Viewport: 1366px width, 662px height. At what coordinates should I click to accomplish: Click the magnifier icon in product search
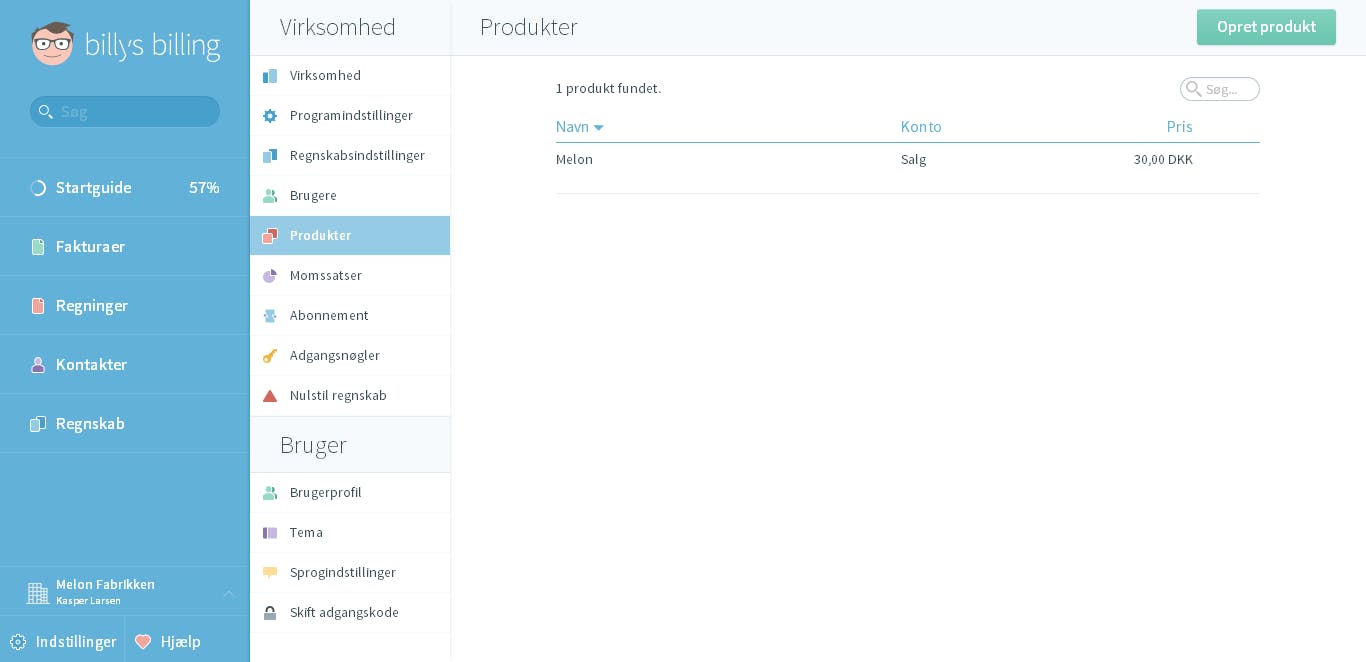pos(1193,89)
